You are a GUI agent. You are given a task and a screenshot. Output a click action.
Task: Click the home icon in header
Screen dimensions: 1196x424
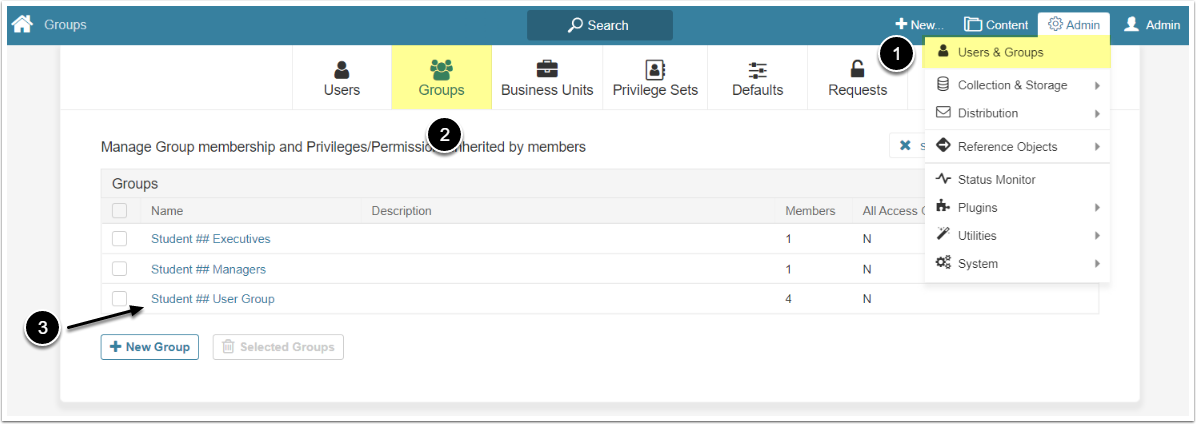point(22,24)
